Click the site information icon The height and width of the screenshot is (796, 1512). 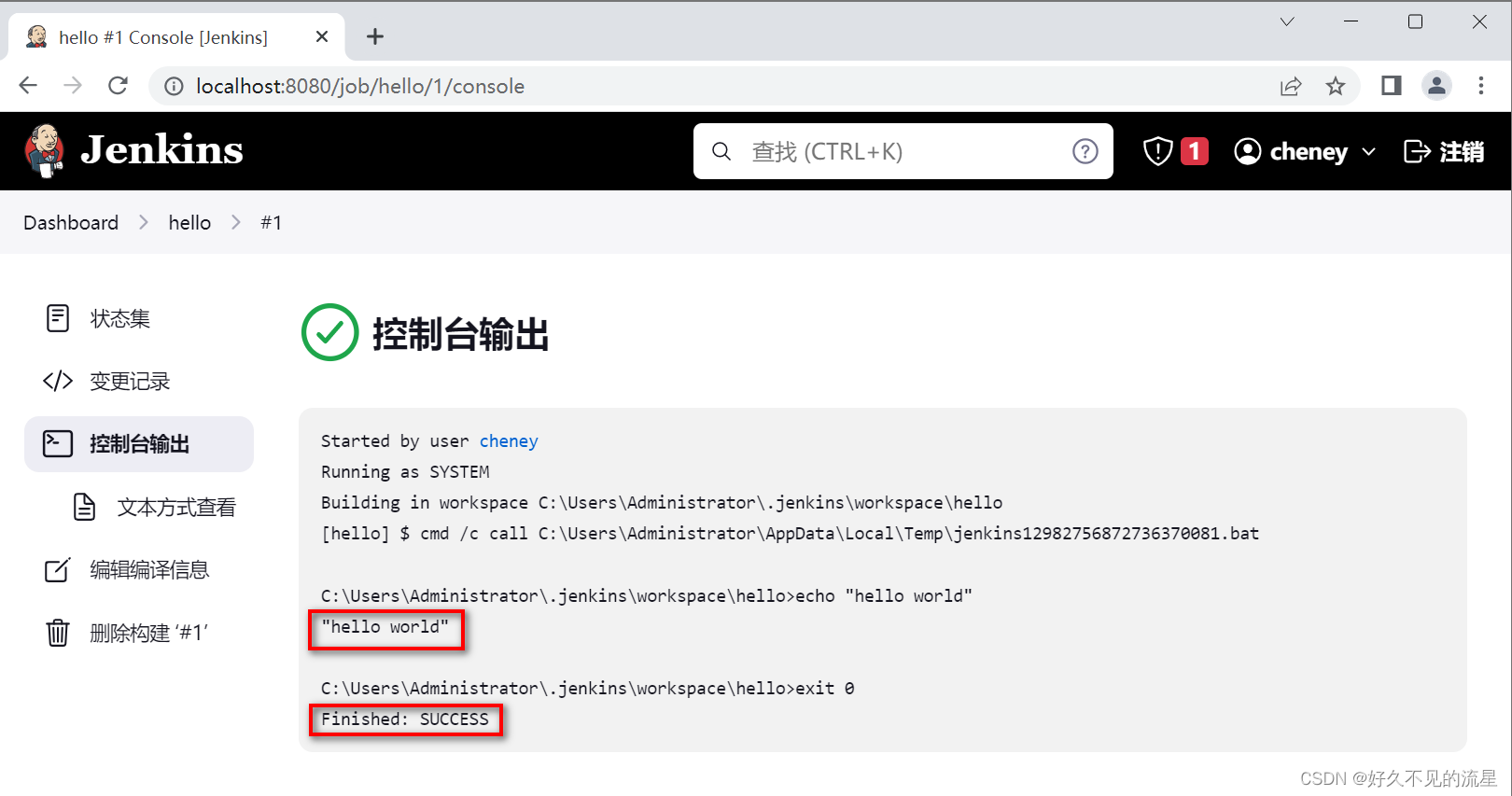[x=174, y=86]
